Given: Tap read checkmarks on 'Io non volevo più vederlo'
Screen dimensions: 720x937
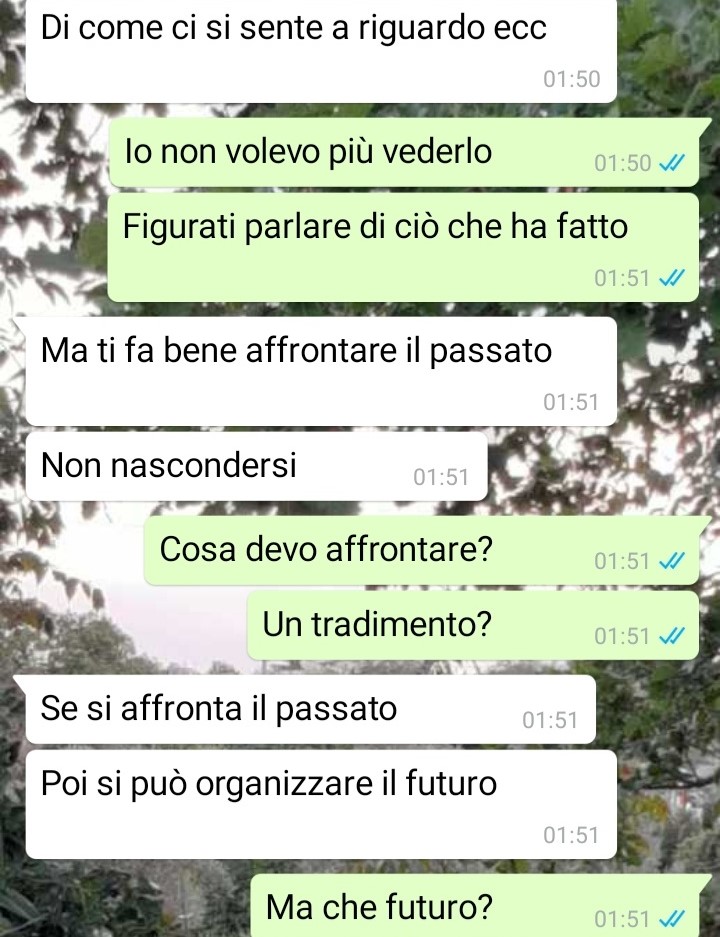Looking at the screenshot, I should [672, 163].
